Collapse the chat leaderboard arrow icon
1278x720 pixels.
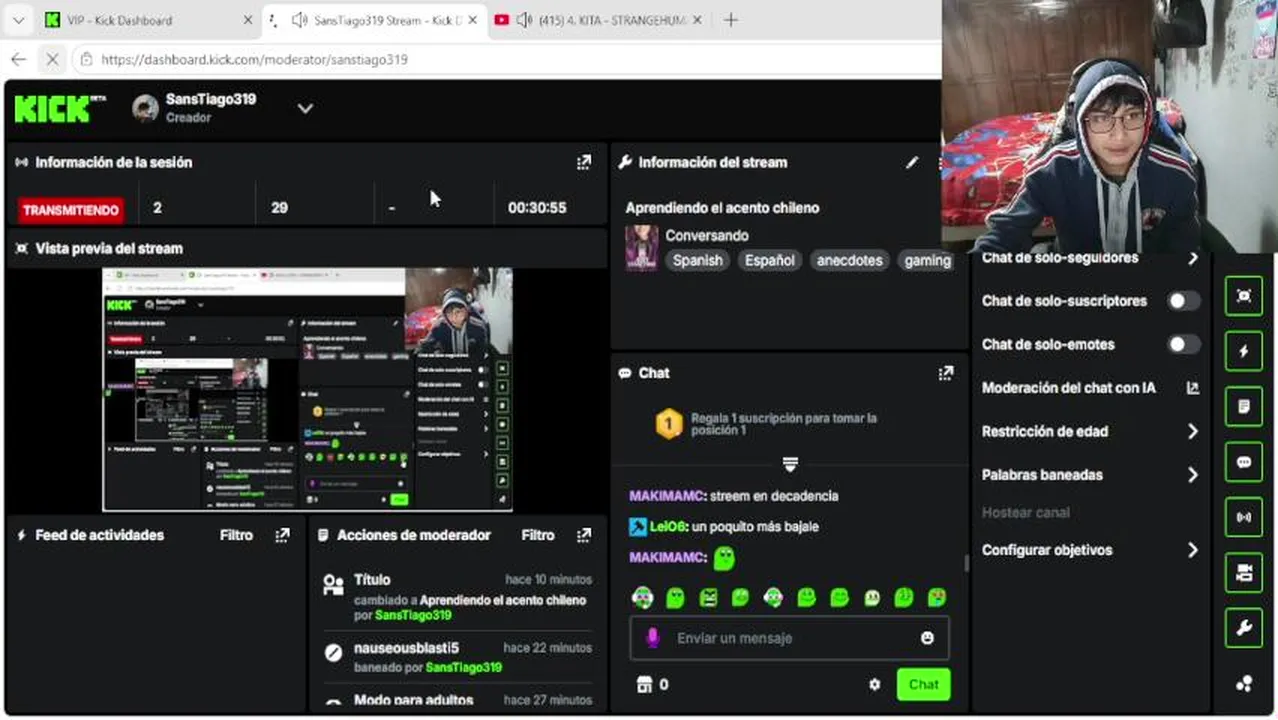(x=790, y=465)
